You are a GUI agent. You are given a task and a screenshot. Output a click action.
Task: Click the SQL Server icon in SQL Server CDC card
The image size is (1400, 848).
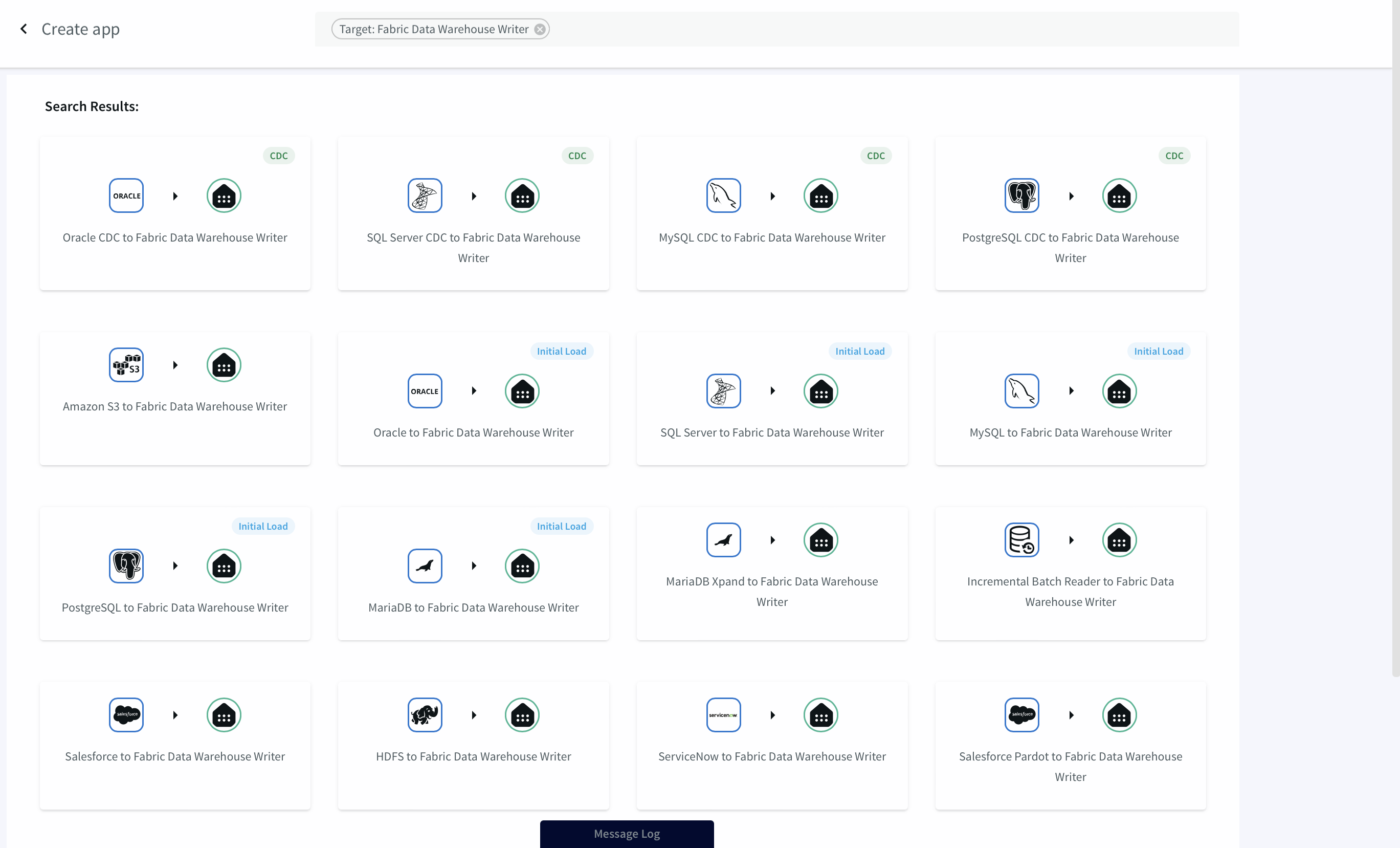pyautogui.click(x=425, y=195)
